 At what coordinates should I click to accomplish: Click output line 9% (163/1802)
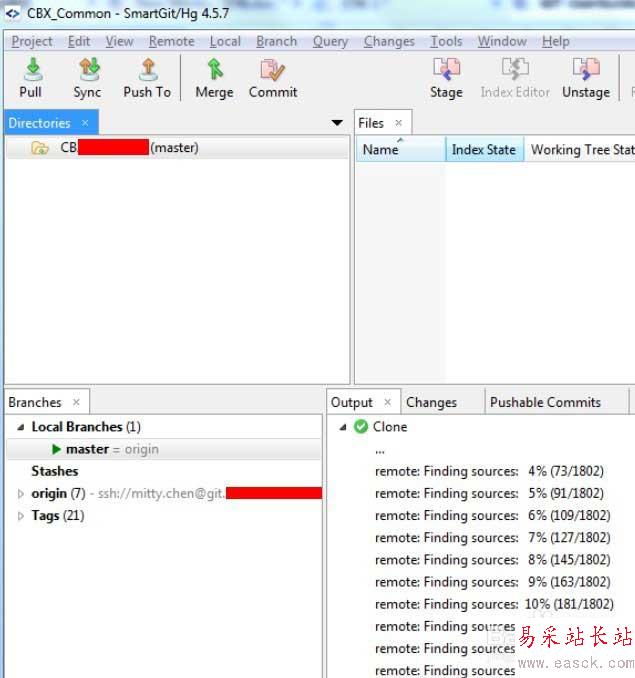(x=493, y=582)
